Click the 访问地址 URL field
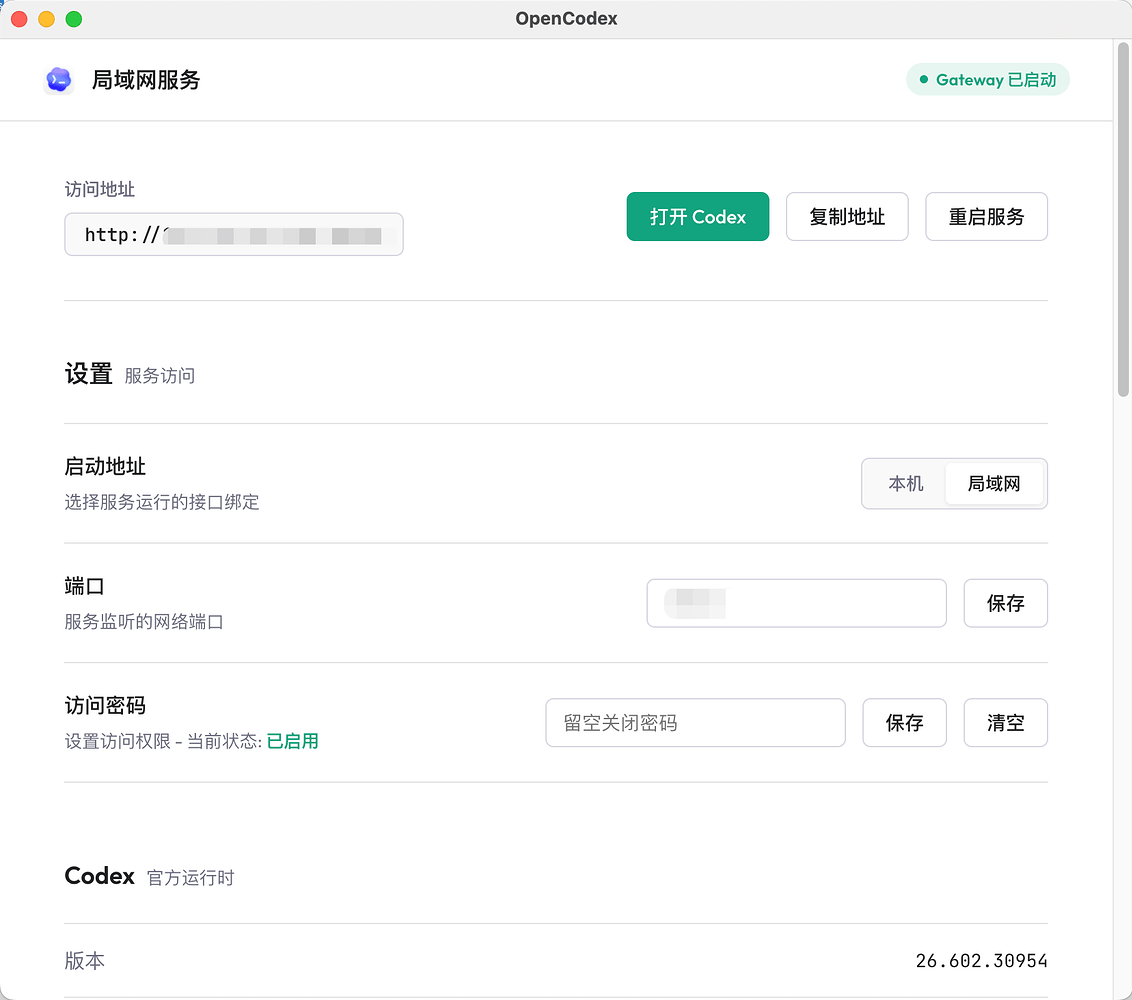Viewport: 1132px width, 1000px height. pyautogui.click(x=234, y=235)
